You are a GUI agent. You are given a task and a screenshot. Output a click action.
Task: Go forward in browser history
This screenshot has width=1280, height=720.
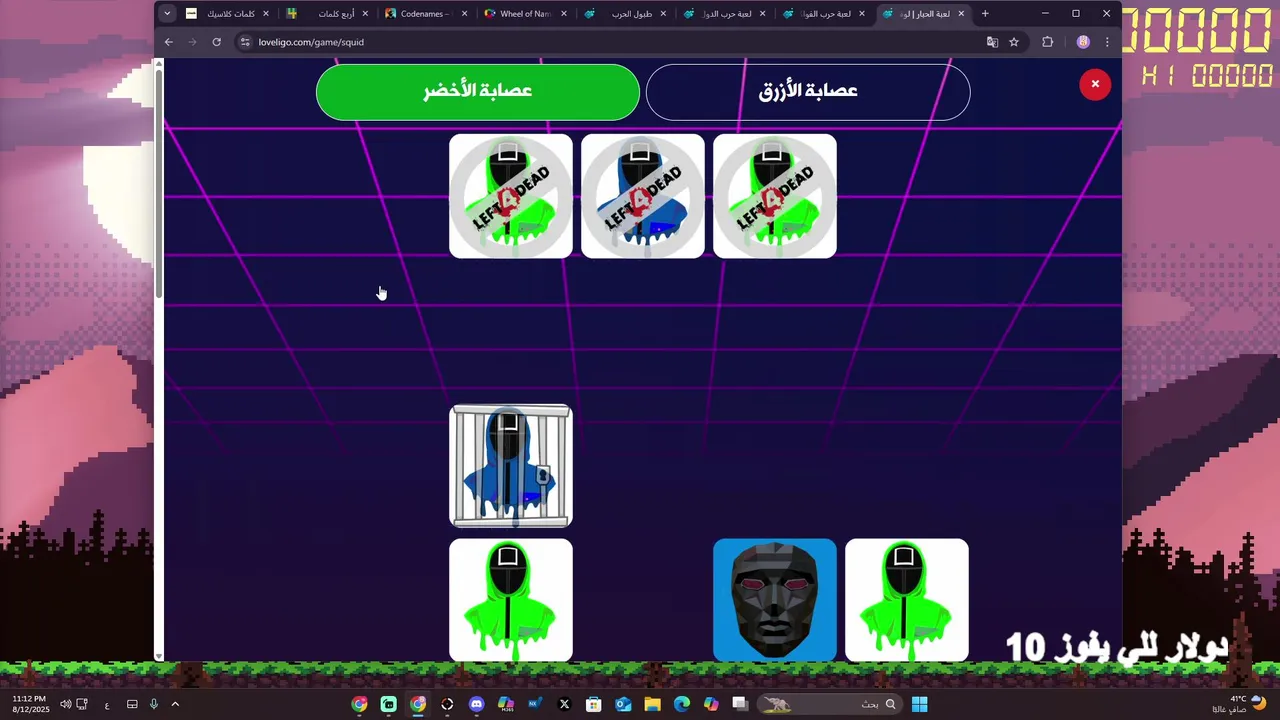(x=192, y=42)
